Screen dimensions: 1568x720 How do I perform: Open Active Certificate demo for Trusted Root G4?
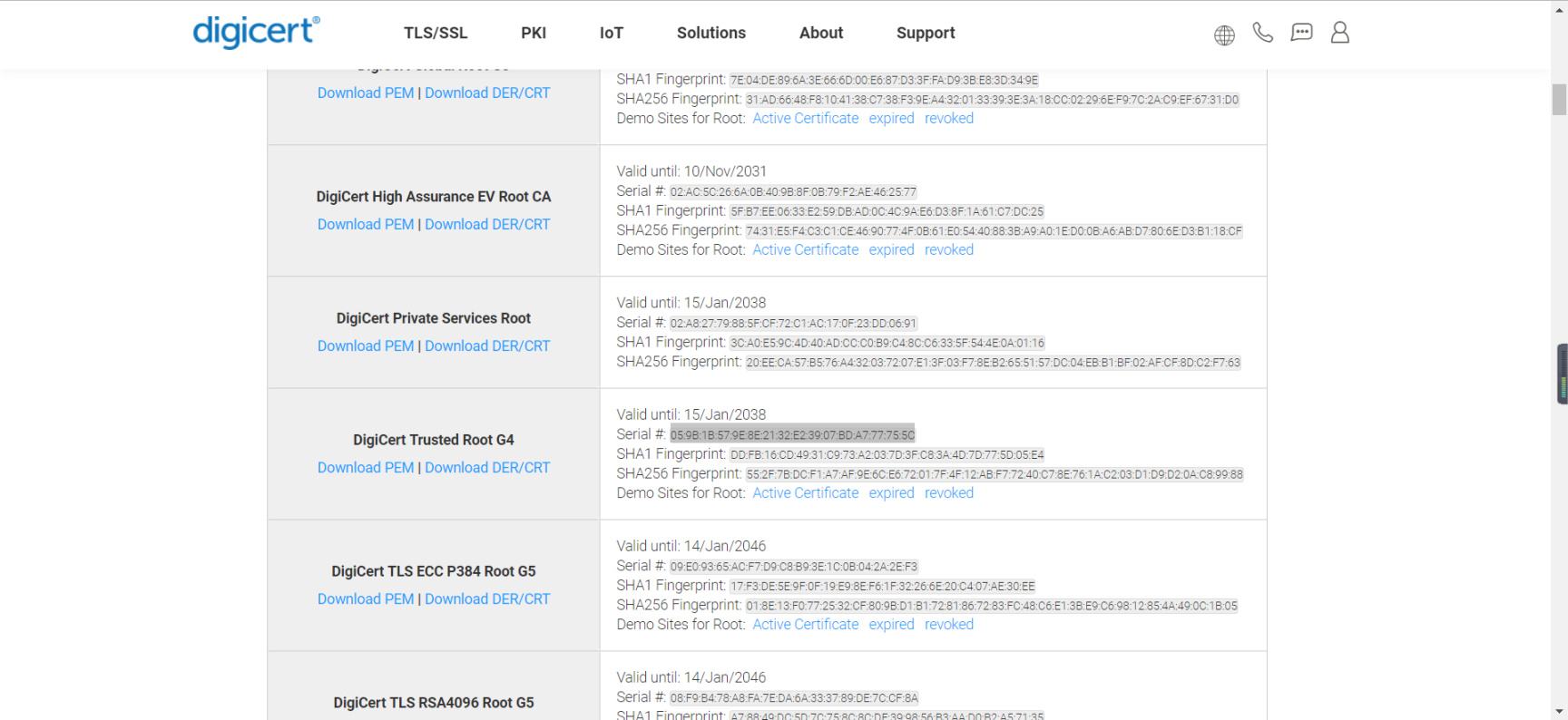tap(806, 492)
